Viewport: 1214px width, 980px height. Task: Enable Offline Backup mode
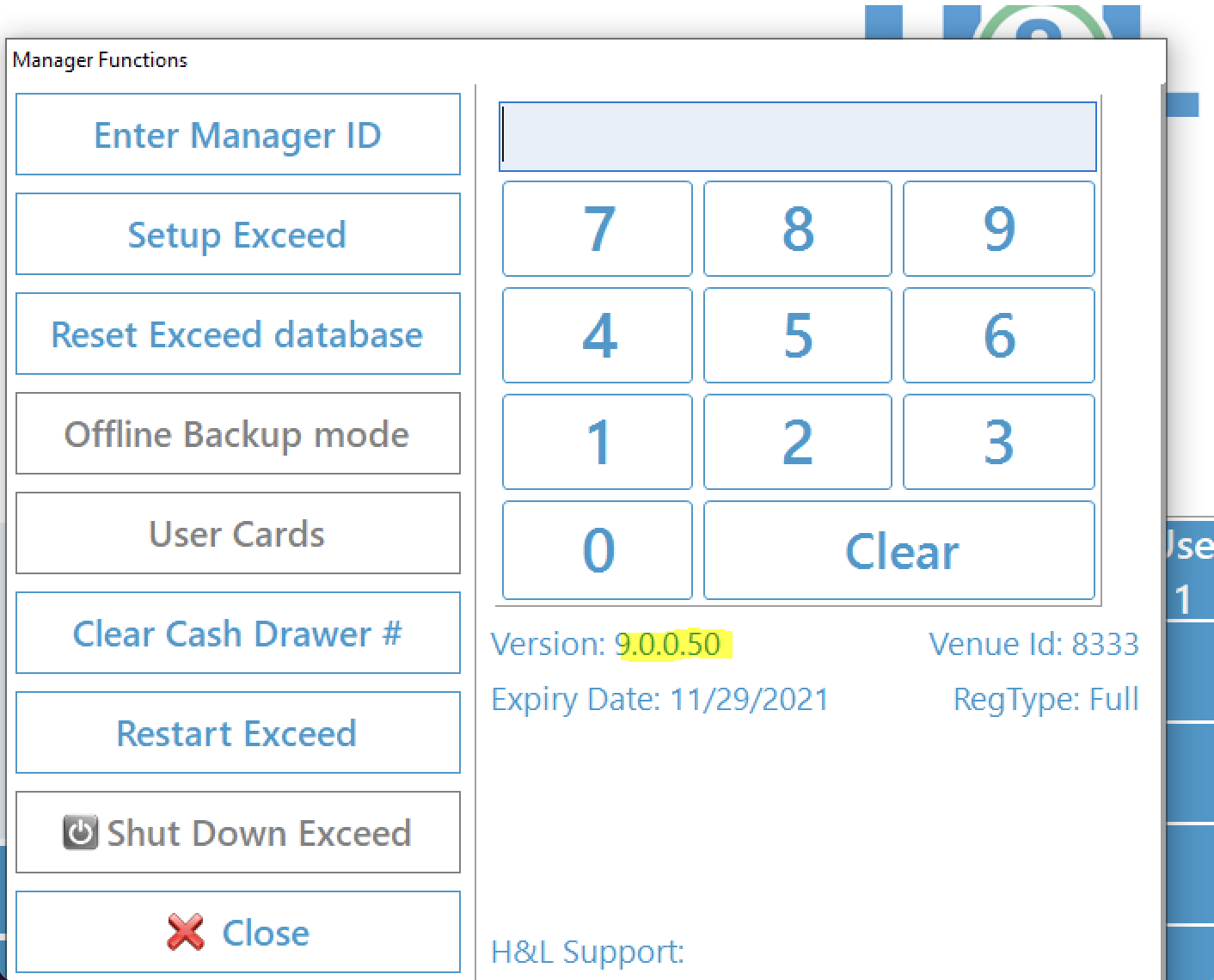coord(238,434)
